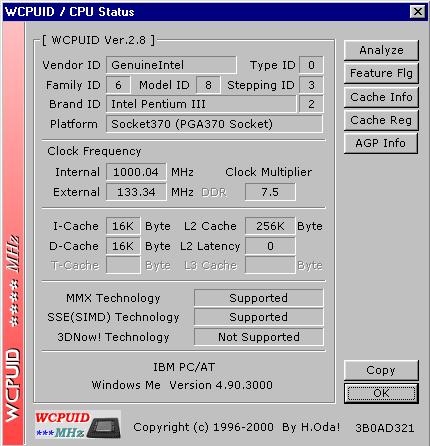Select the Vendor ID GenuineIntel field
Viewport: 430px width, 446px height.
(x=171, y=65)
